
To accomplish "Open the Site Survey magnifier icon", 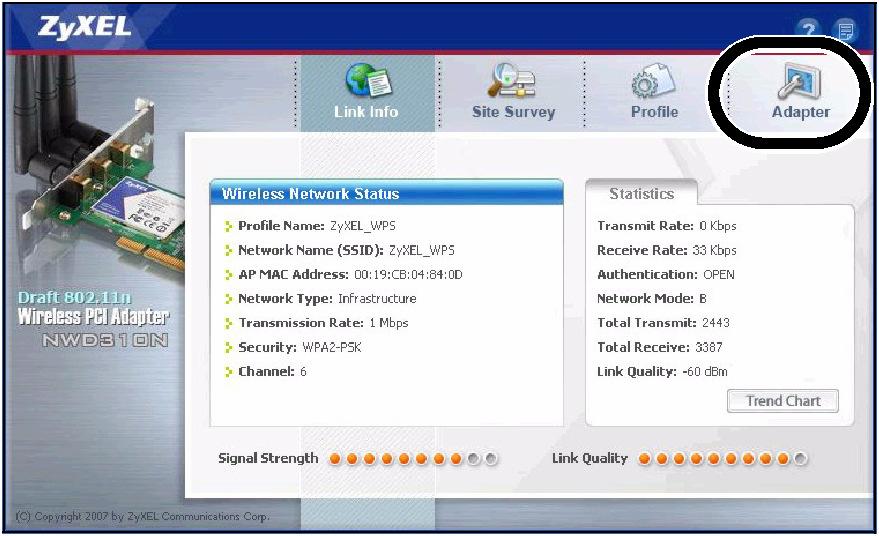I will click(511, 80).
